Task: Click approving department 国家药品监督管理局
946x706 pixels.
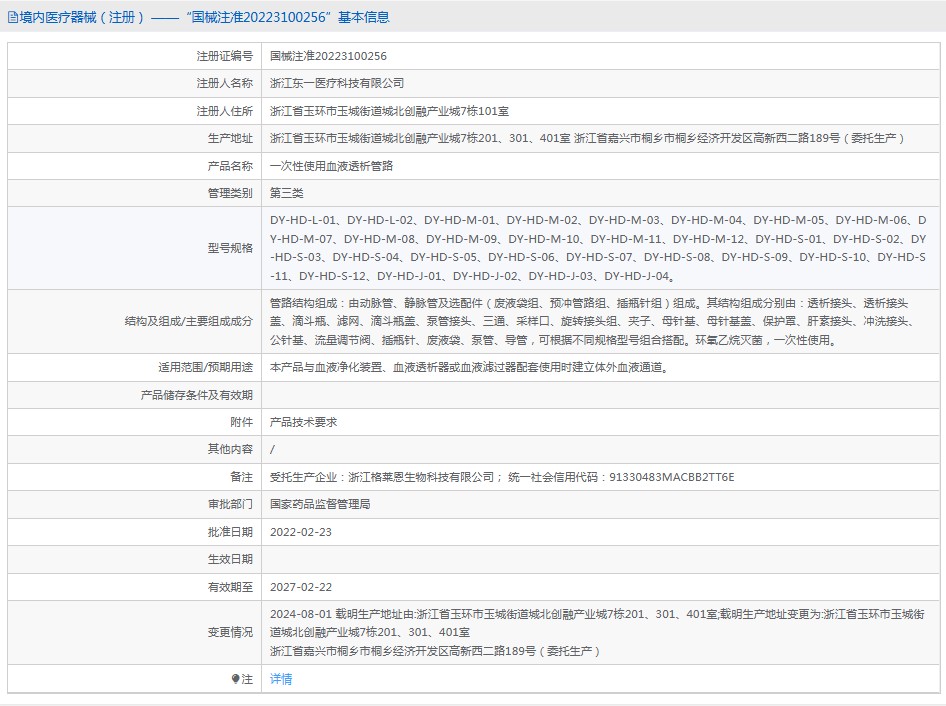Action: [x=320, y=504]
